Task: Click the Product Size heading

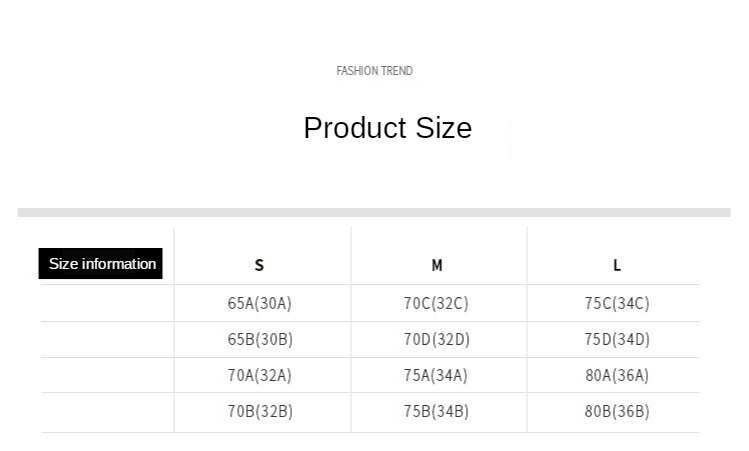Action: [388, 128]
